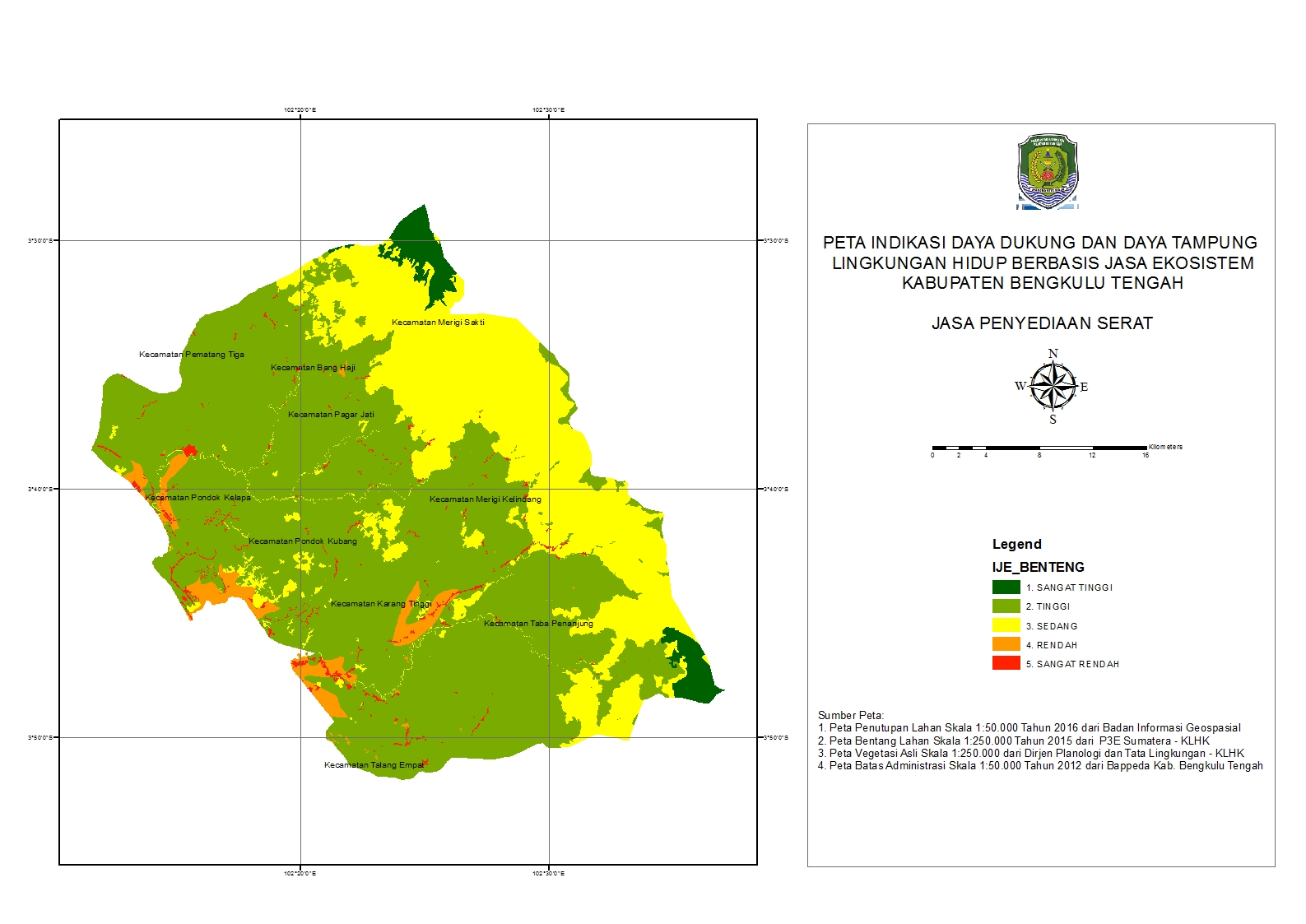Click the Kecamatan Merigi Sakti map label
The image size is (1306, 924).
coord(438,323)
